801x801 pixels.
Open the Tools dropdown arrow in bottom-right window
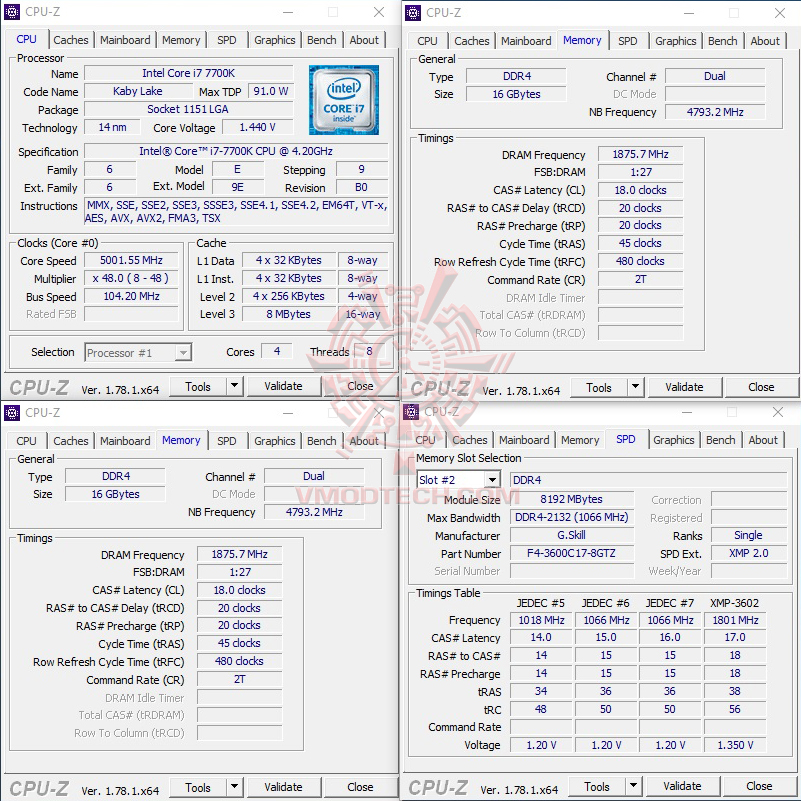[x=633, y=786]
